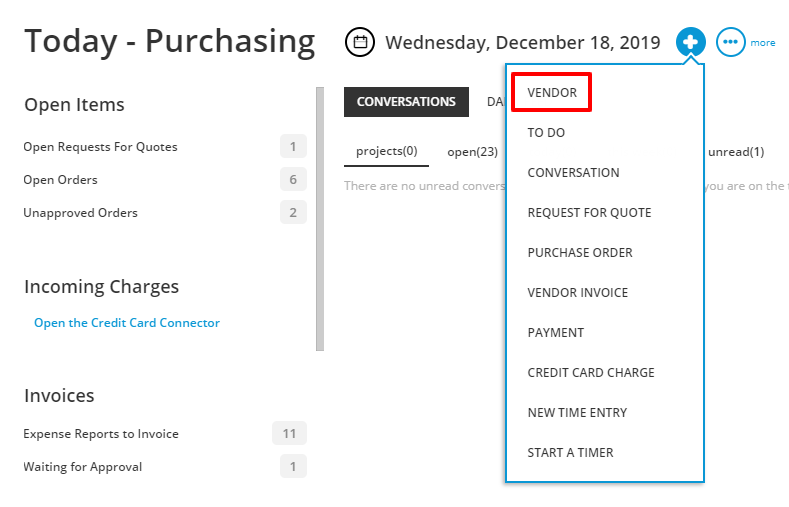Create a new Request For Quote
The height and width of the screenshot is (507, 789).
click(x=589, y=212)
